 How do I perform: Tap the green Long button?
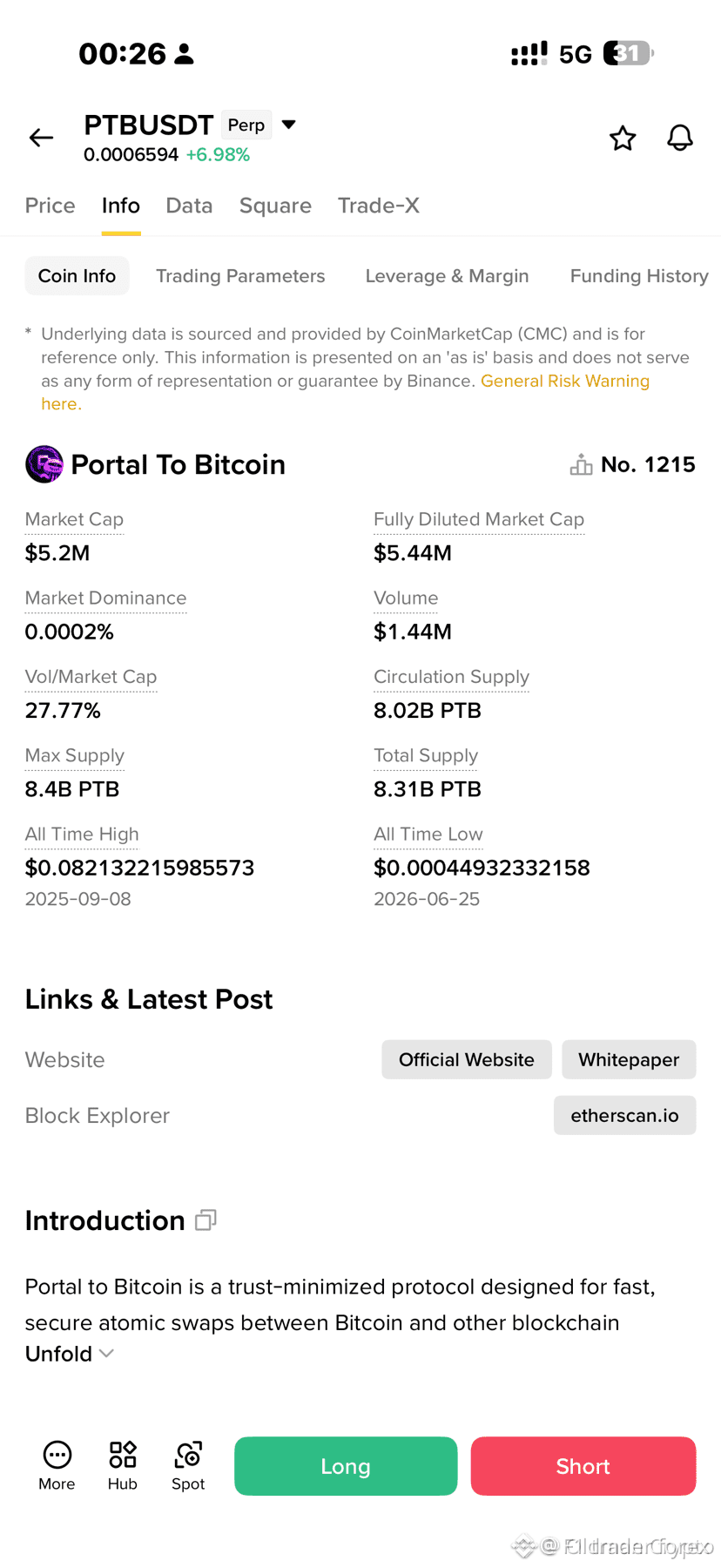click(x=346, y=1466)
